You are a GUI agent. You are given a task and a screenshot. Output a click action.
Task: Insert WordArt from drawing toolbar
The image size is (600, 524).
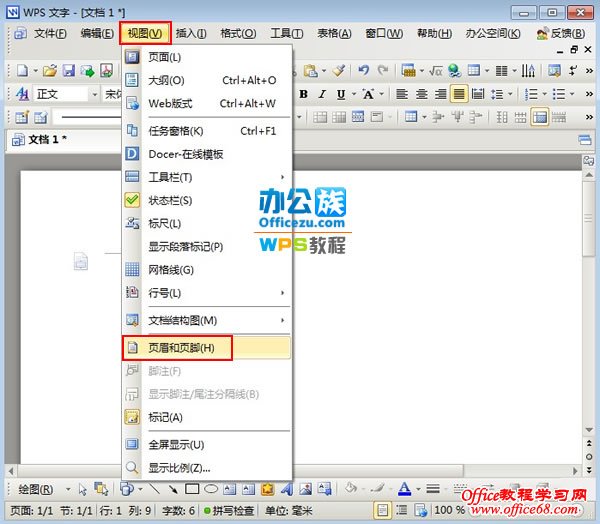point(287,489)
